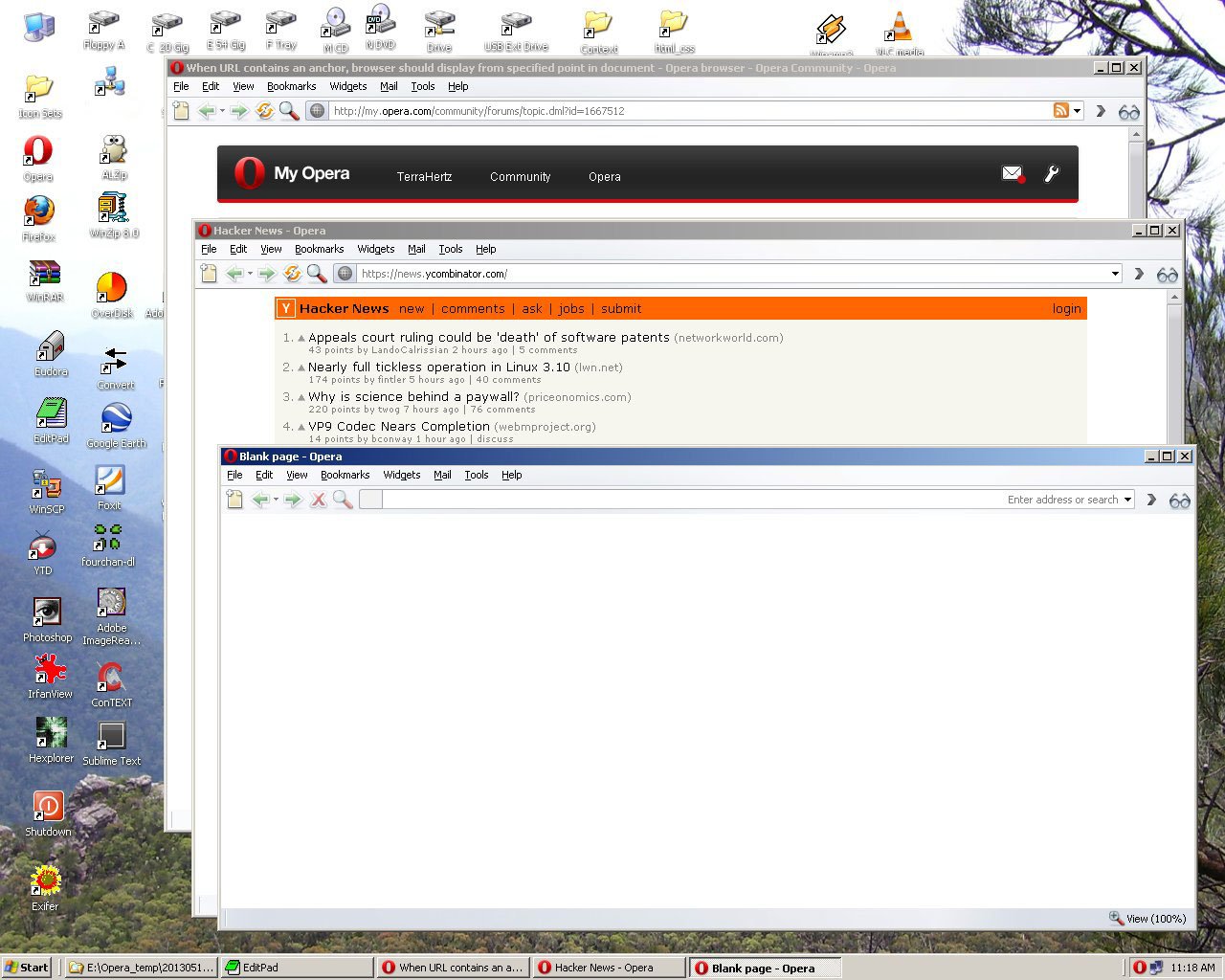Open the Hacker News 'jobs' link
The image size is (1225, 980).
[571, 309]
